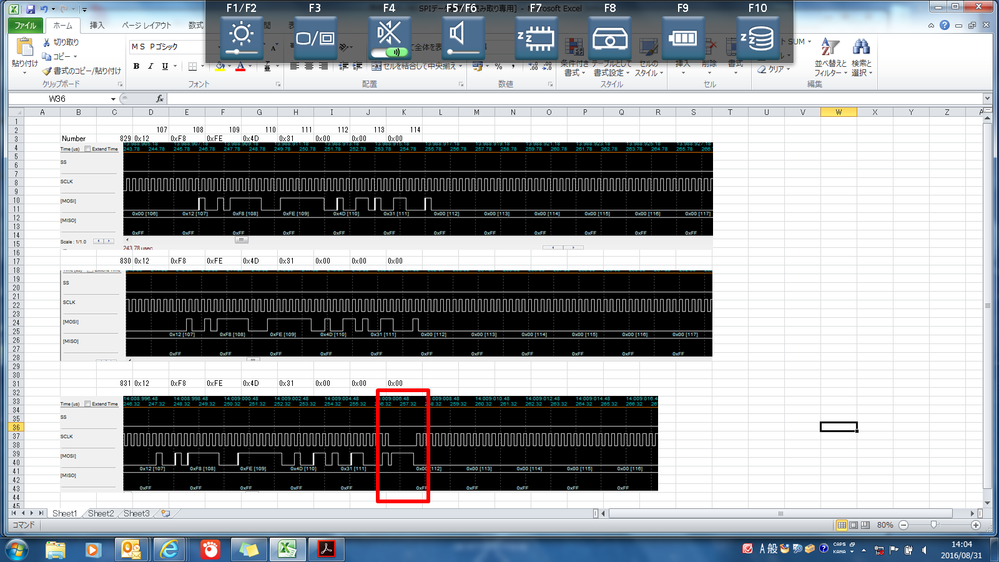Toggle the F4 mute switch in overlay
Viewport: 999px width, 562px height.
(x=389, y=38)
